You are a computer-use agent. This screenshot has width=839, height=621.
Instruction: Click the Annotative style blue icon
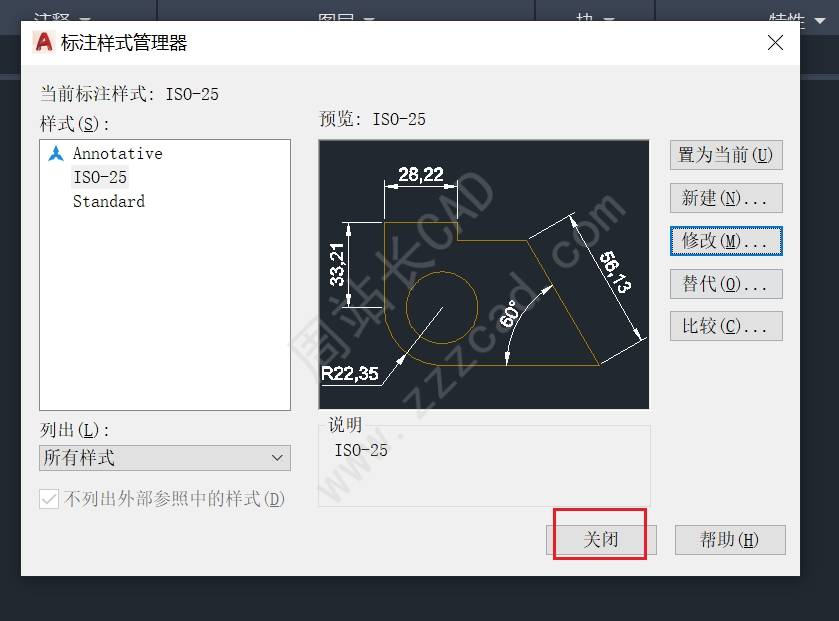[x=56, y=154]
